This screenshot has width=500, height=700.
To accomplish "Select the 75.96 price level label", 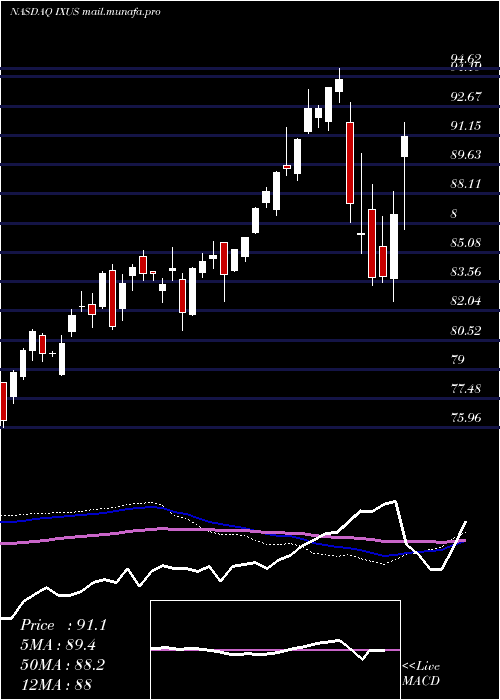I will pyautogui.click(x=466, y=419).
